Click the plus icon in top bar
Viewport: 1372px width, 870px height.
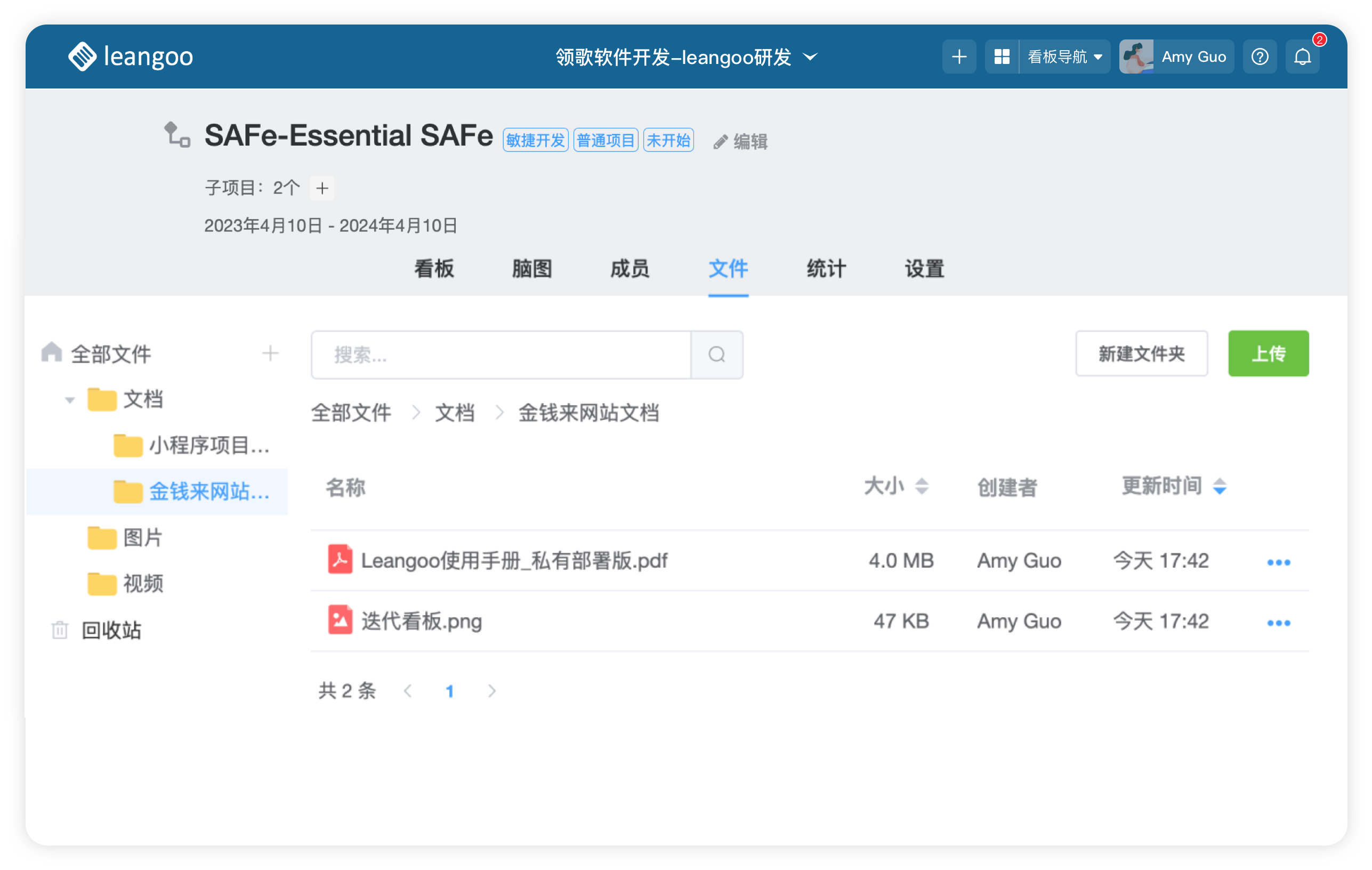click(959, 57)
